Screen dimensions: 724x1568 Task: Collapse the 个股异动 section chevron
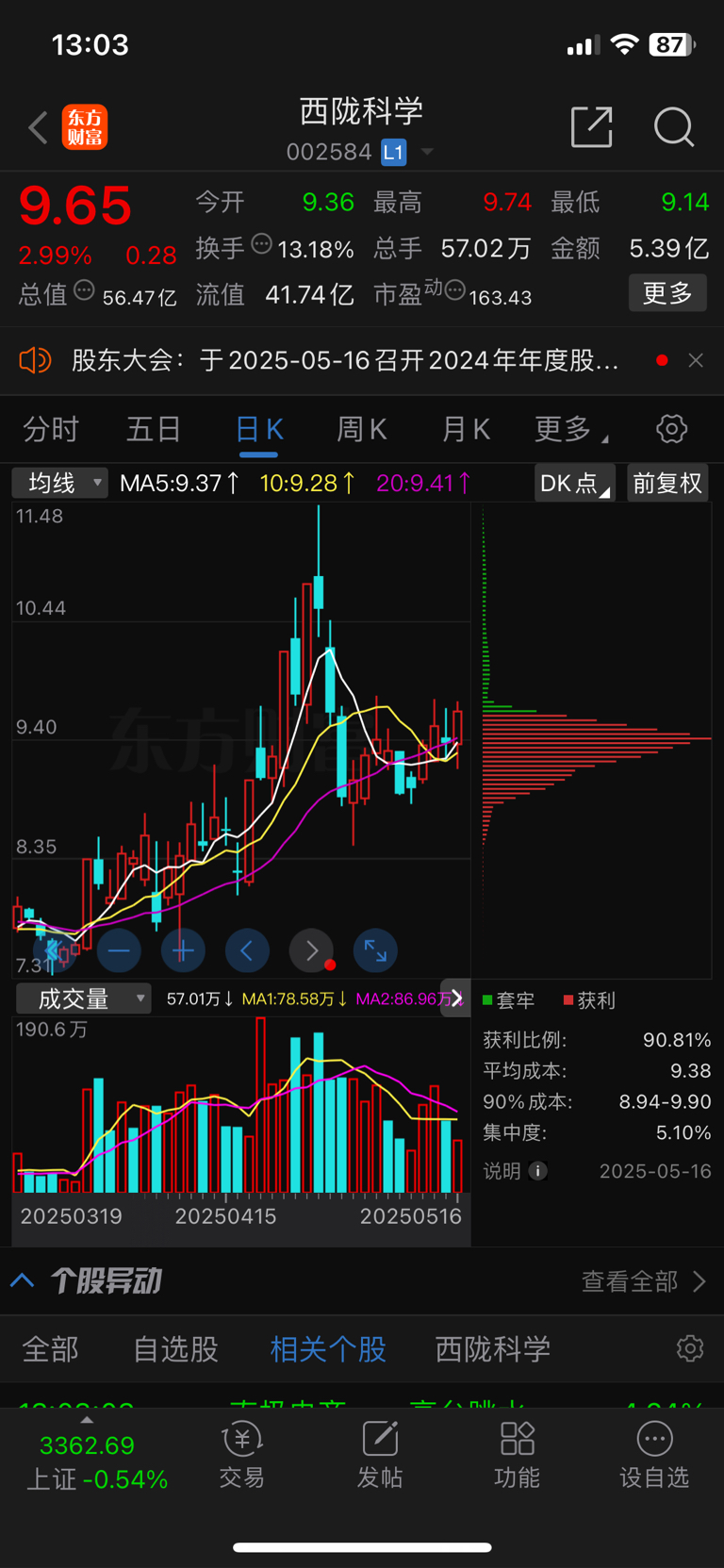click(23, 1280)
